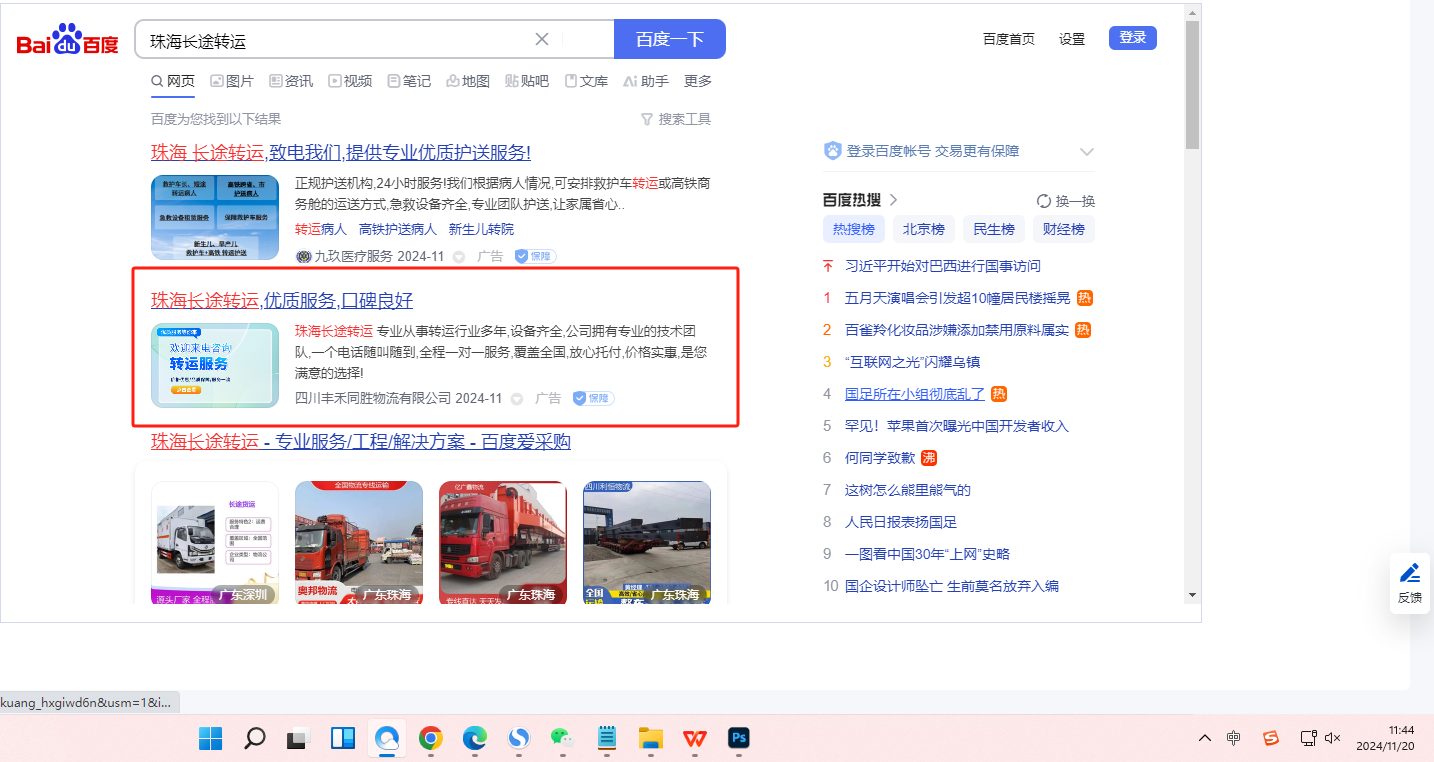Click the 新生儿转院 sub-link
Screen dimensions: 1434x762
coord(481,229)
